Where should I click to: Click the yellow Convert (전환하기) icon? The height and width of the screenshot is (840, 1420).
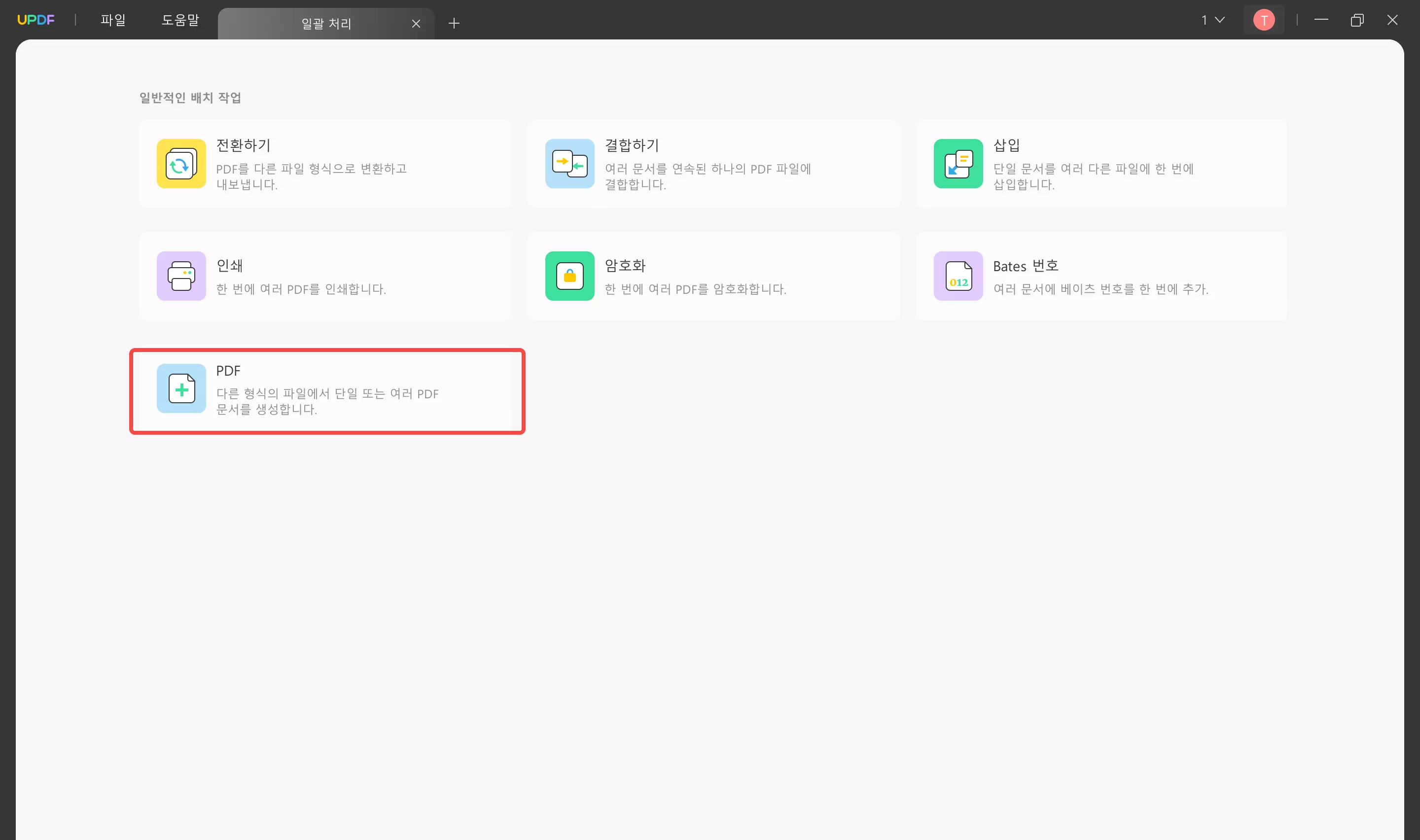click(x=181, y=164)
